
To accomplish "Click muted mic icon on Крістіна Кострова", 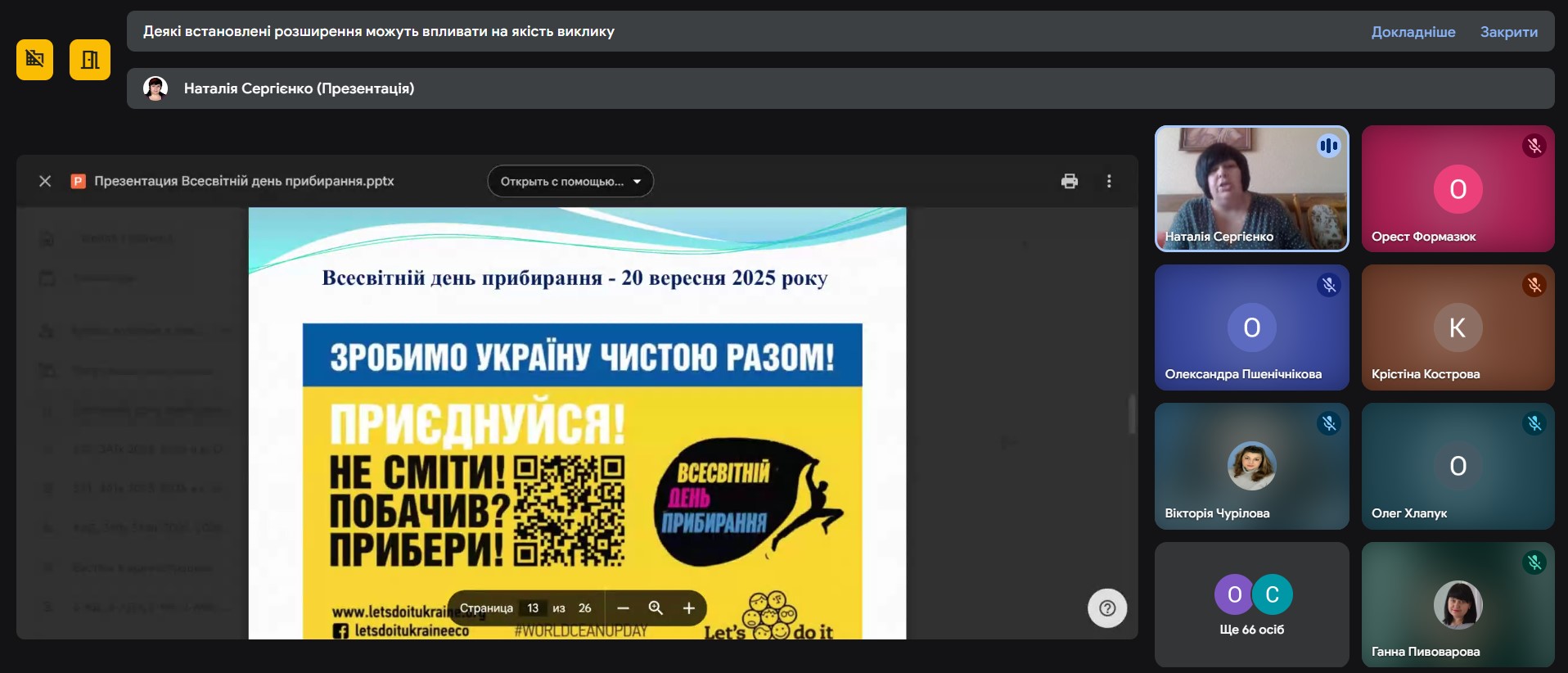I will [1534, 285].
